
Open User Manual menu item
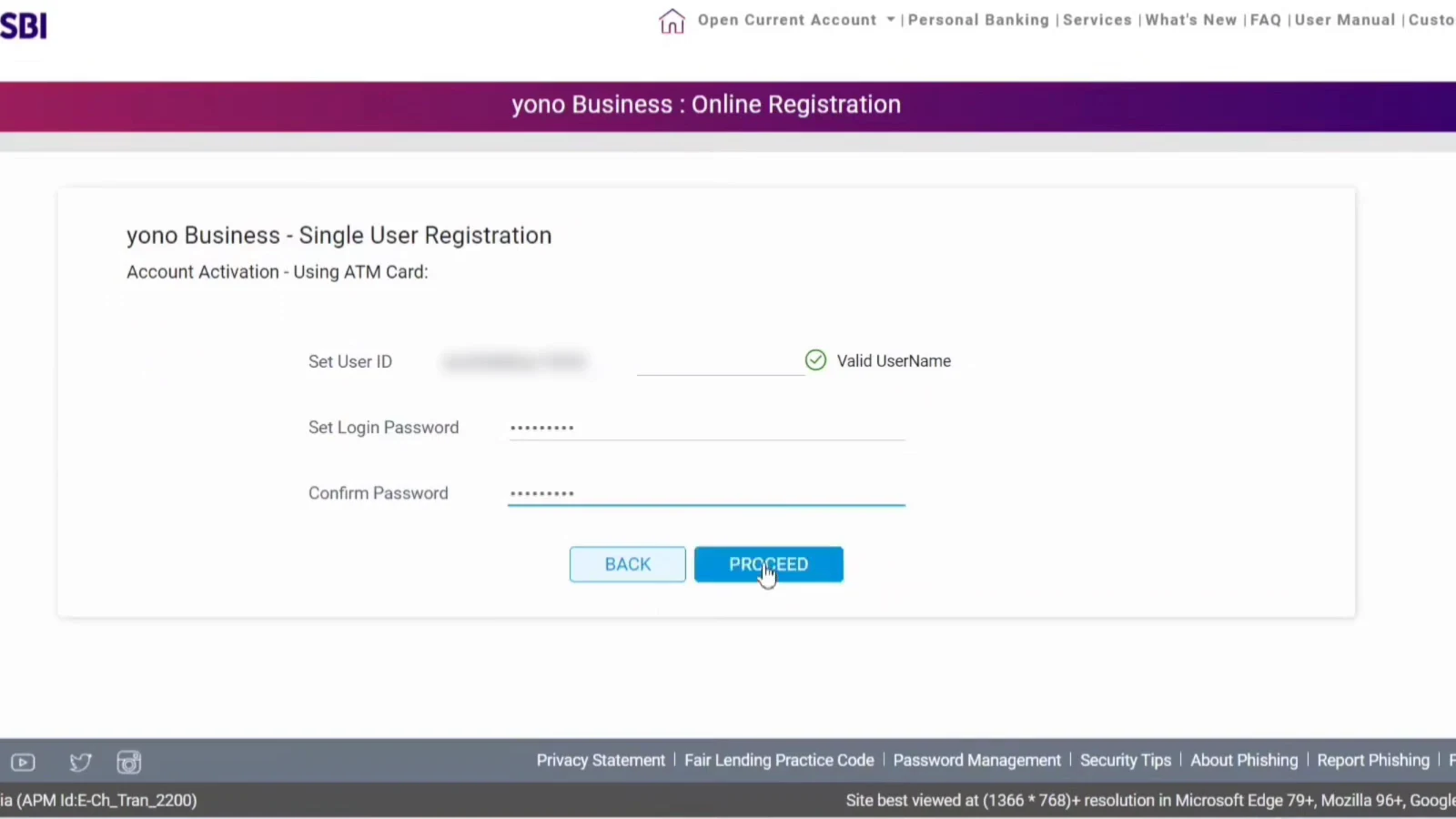click(x=1345, y=20)
